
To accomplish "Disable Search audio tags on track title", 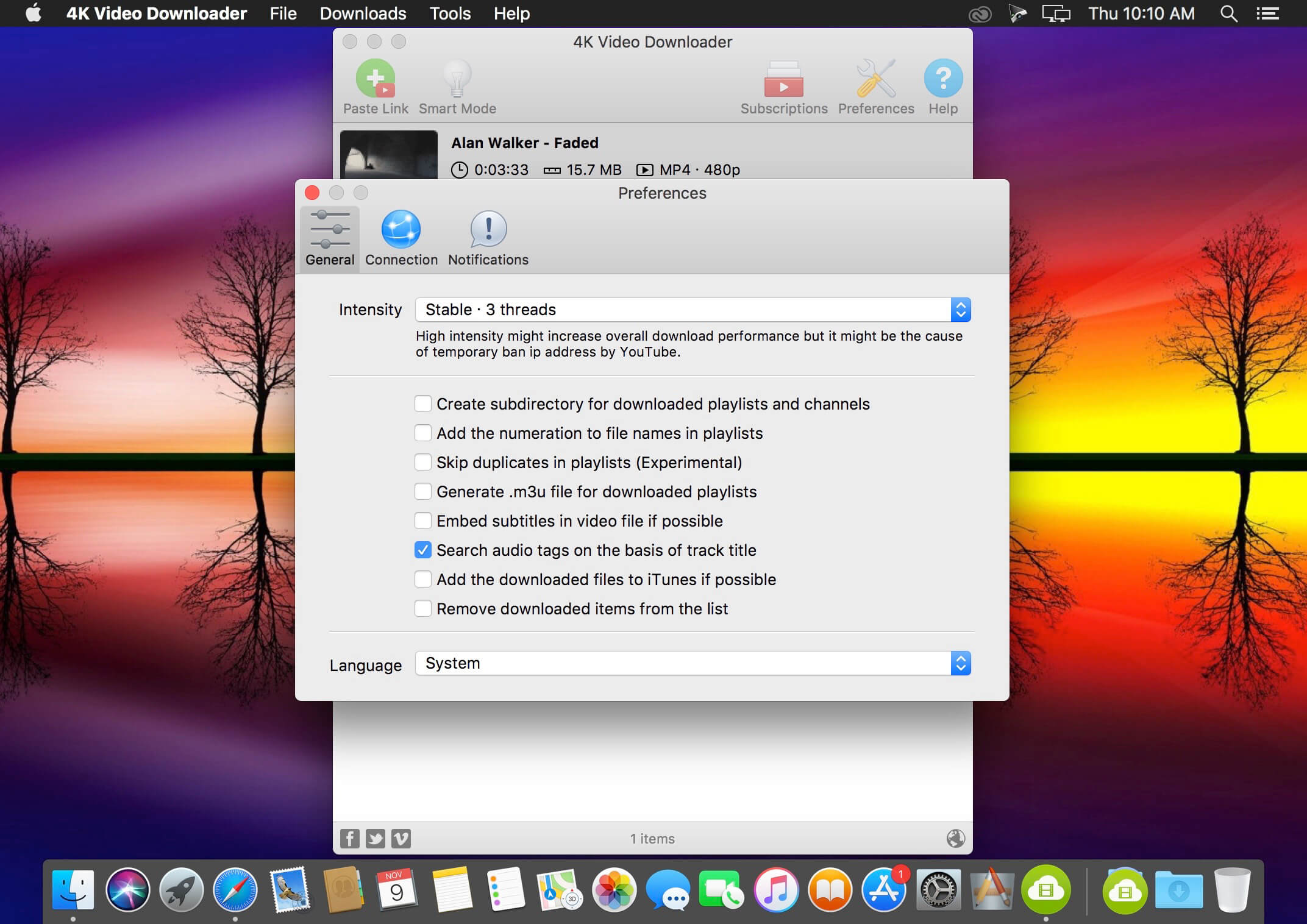I will coord(422,549).
